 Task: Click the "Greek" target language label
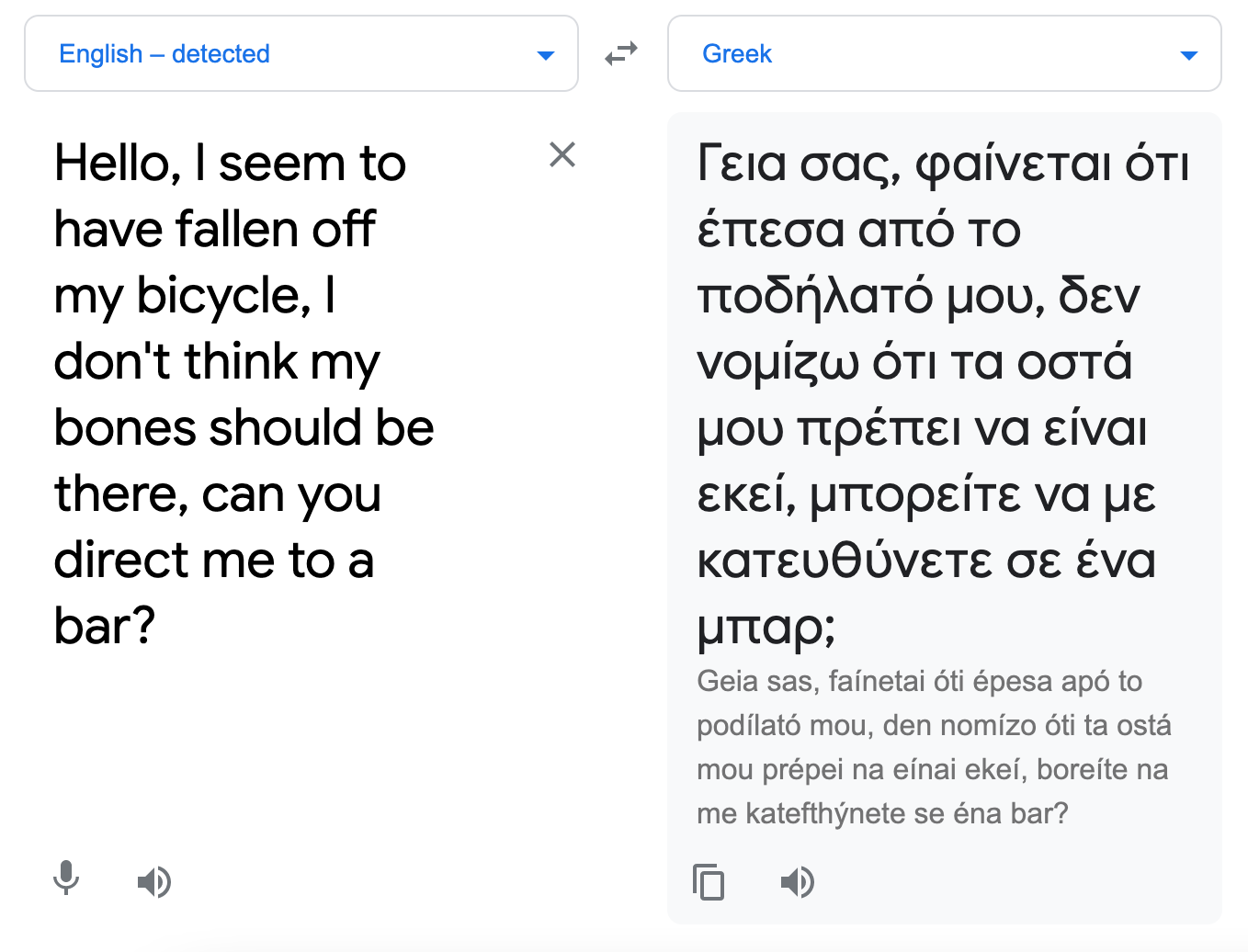[x=737, y=54]
